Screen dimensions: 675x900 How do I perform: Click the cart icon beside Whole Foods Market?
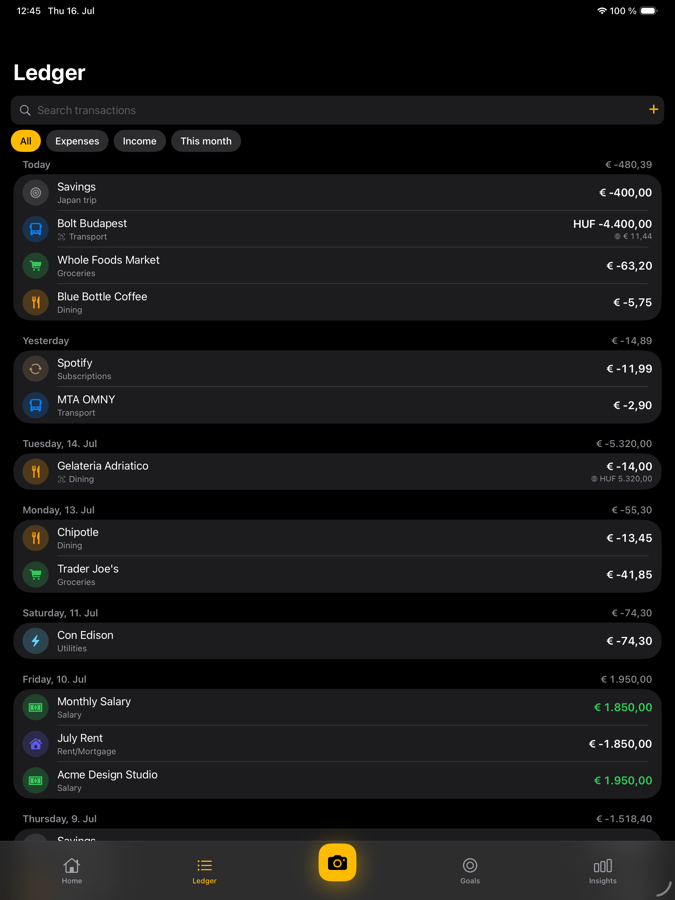click(36, 266)
